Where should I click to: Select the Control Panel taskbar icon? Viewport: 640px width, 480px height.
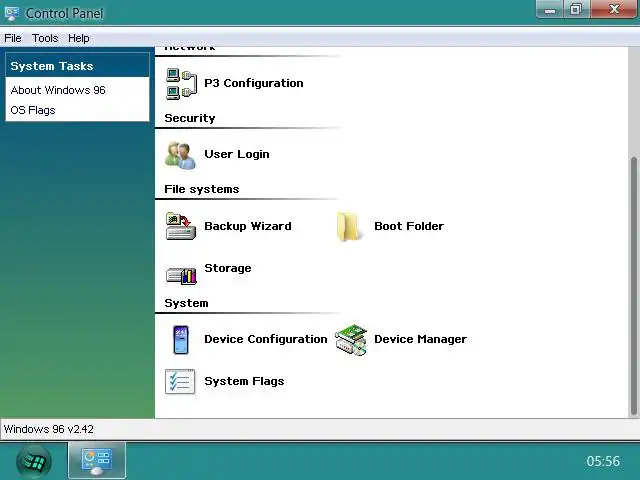point(97,460)
